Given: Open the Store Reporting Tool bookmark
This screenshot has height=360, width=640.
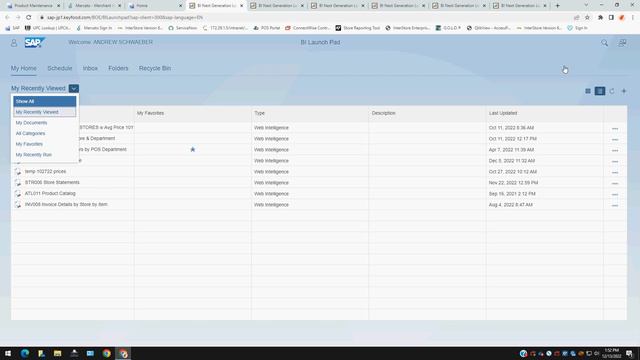Looking at the screenshot, I should pyautogui.click(x=358, y=28).
